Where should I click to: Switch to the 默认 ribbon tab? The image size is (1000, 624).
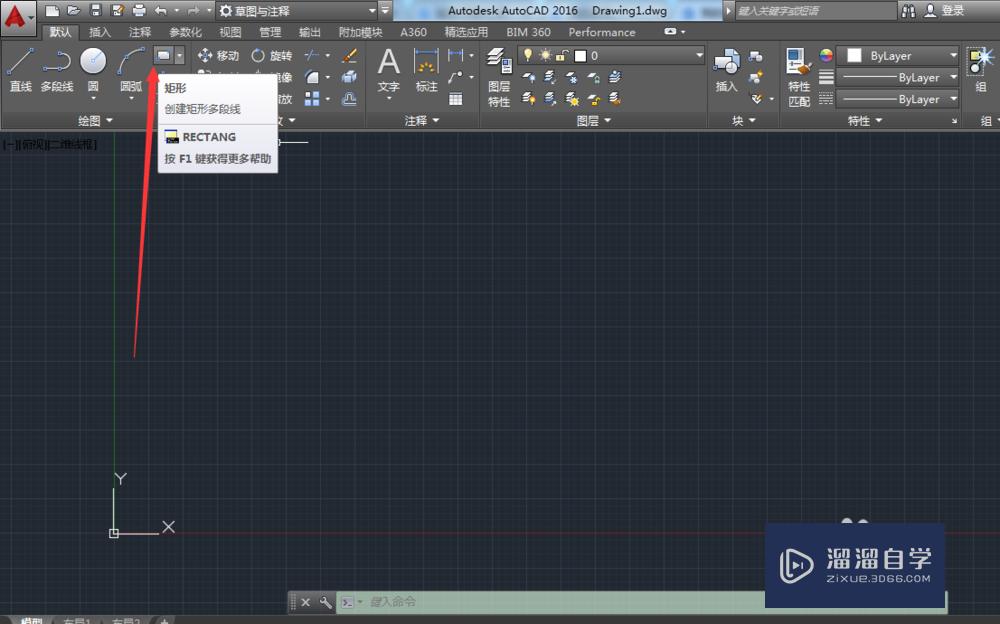pos(60,32)
